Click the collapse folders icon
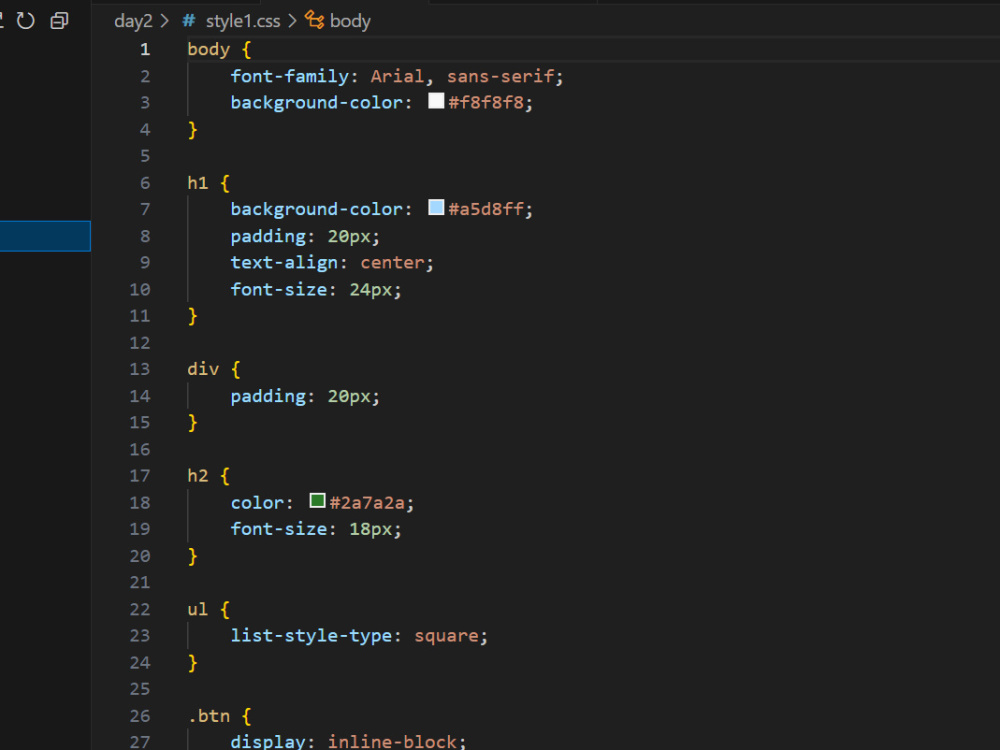This screenshot has width=1000, height=750. (x=59, y=20)
